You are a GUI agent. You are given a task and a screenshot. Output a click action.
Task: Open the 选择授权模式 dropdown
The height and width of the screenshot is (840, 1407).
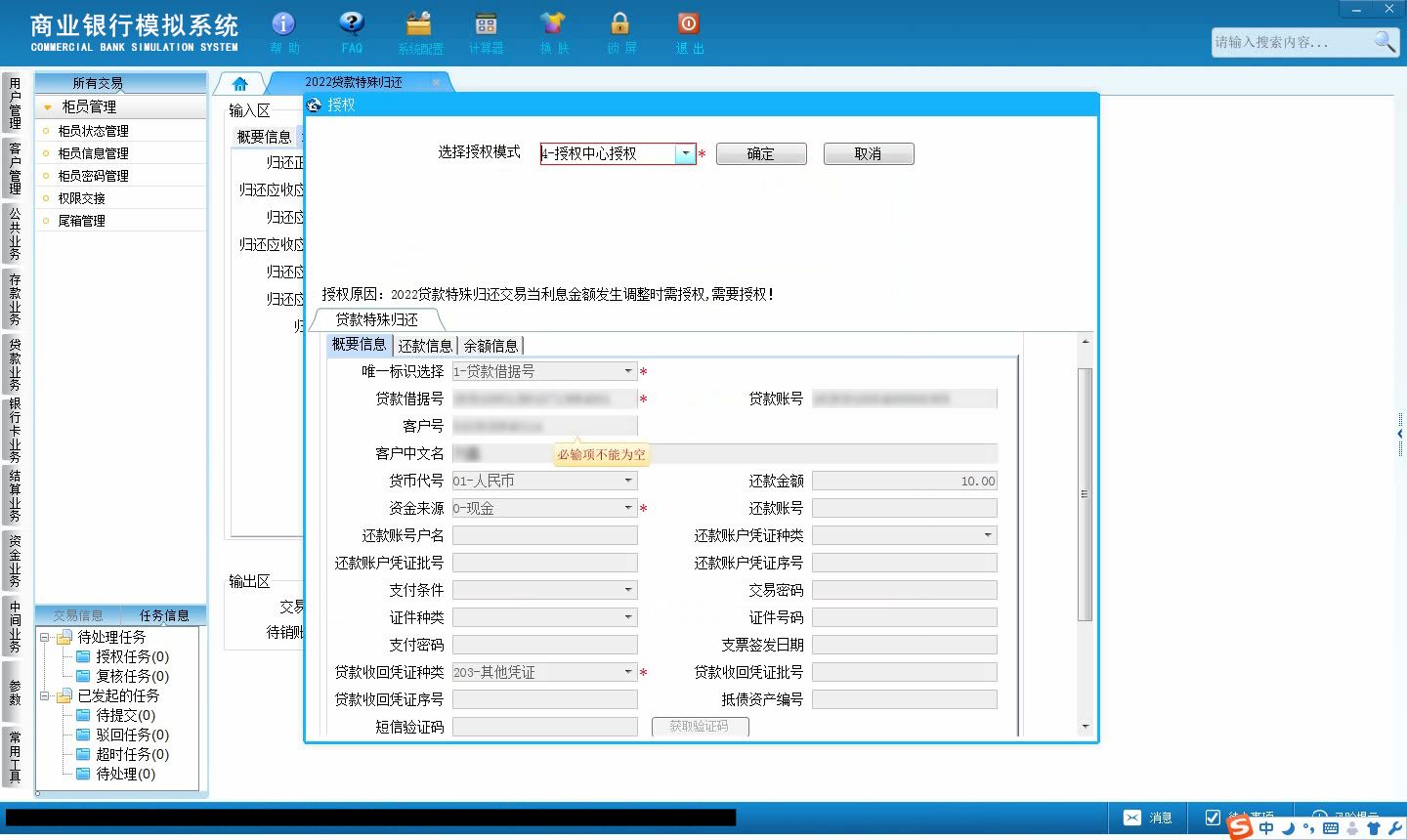[x=685, y=153]
